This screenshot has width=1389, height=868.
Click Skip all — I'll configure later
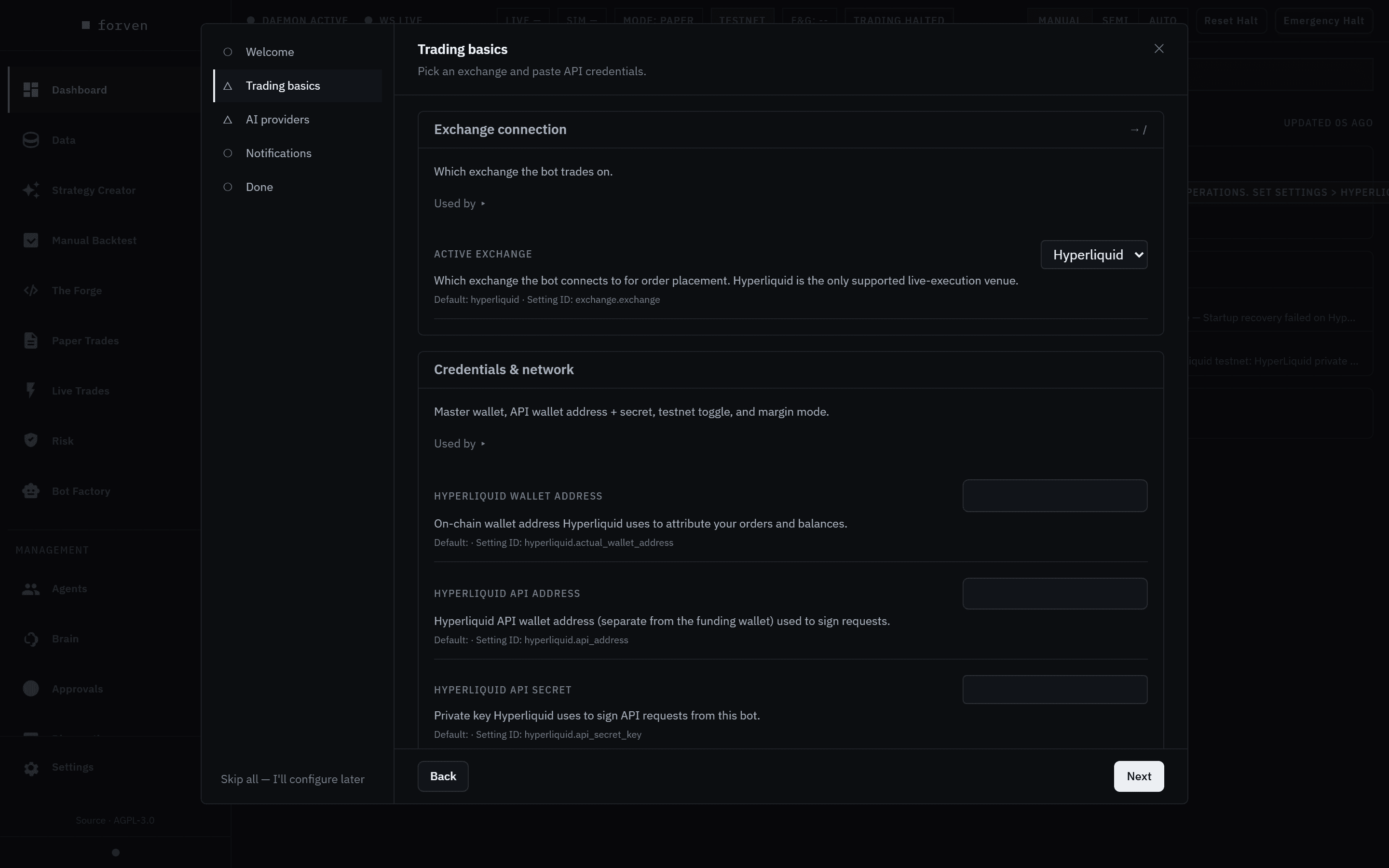[293, 779]
